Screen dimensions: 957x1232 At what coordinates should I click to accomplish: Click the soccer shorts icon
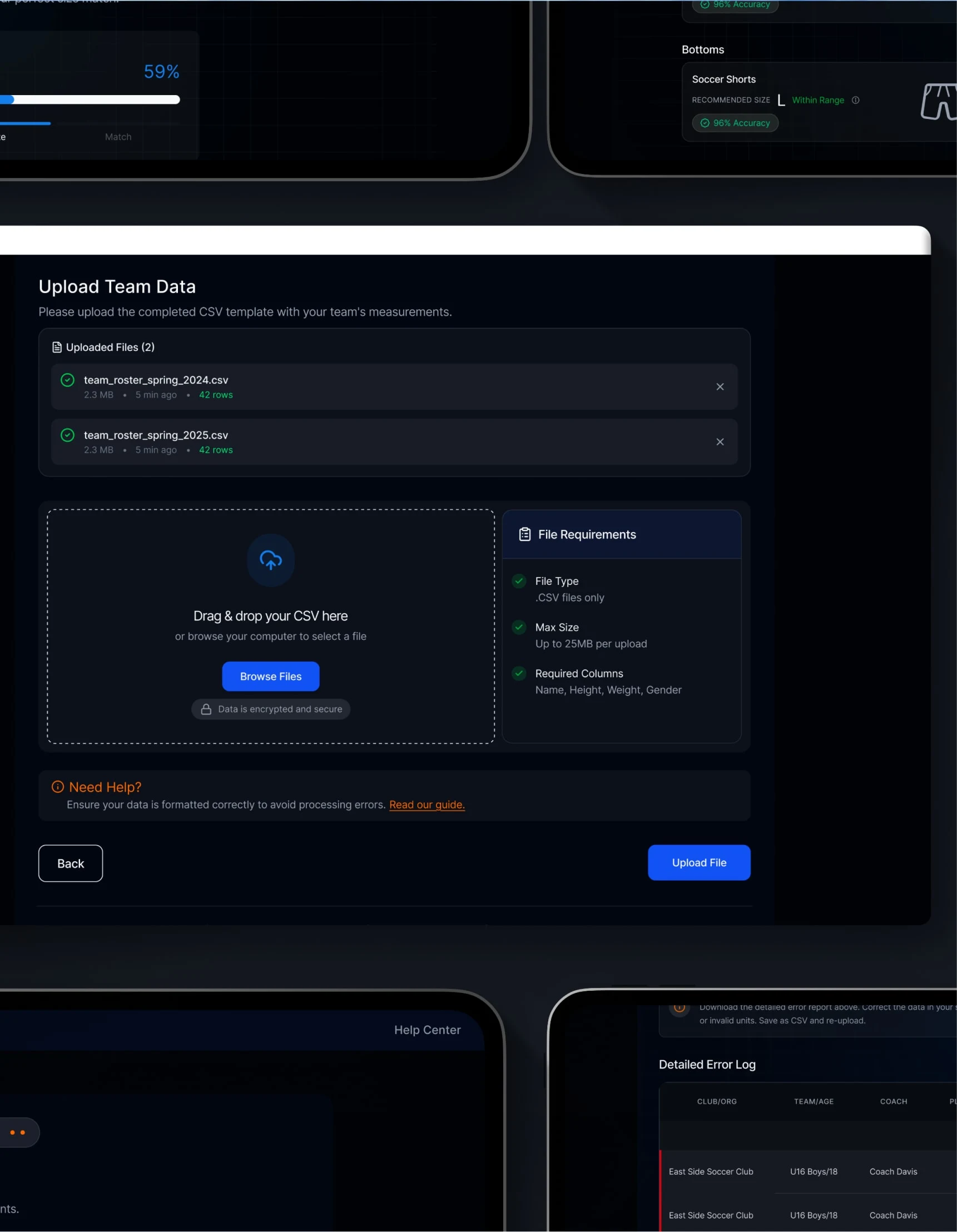[x=939, y=102]
